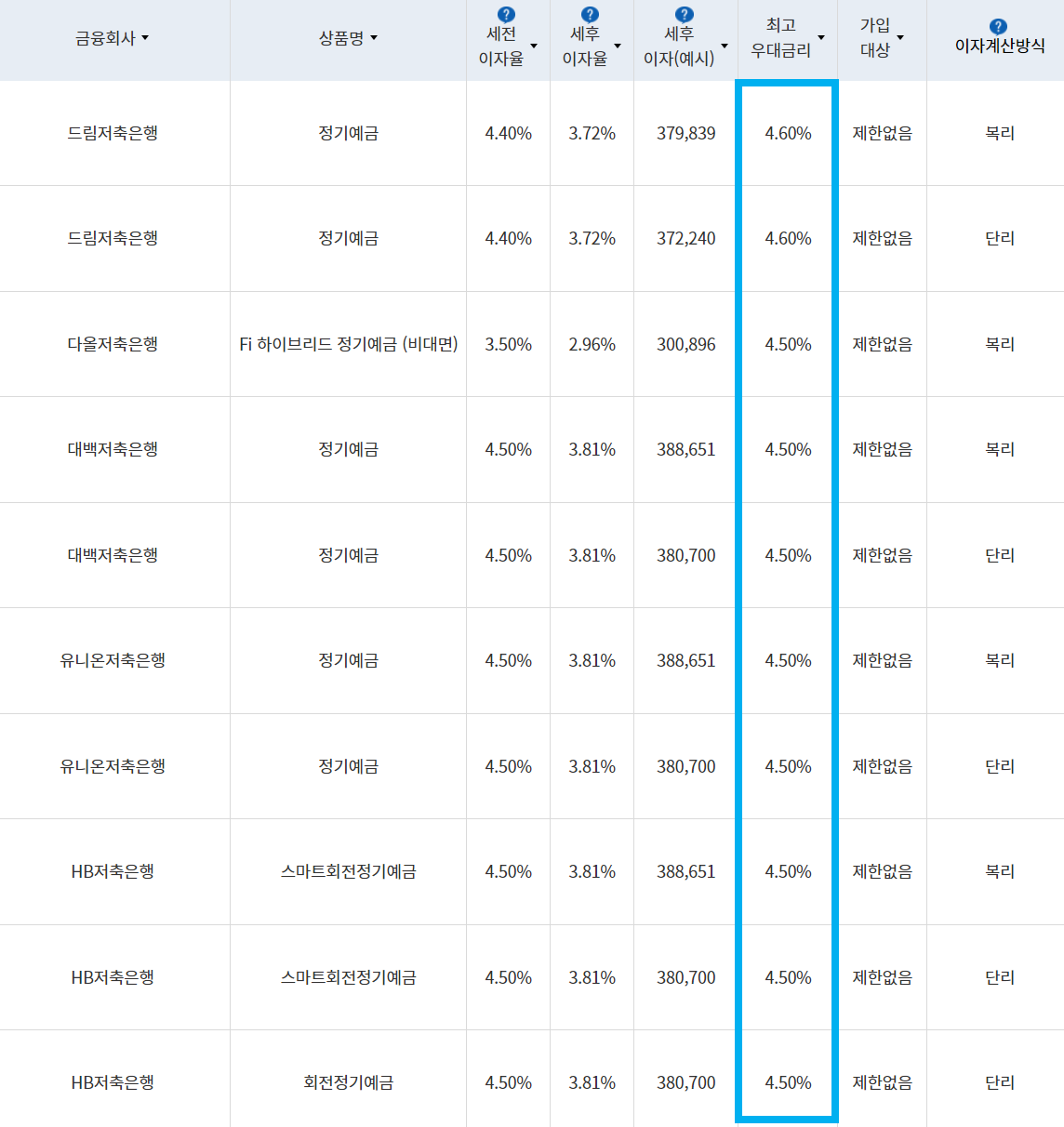Expand the 금융회사 column sort arrow
Image resolution: width=1064 pixels, height=1127 pixels.
tap(145, 38)
